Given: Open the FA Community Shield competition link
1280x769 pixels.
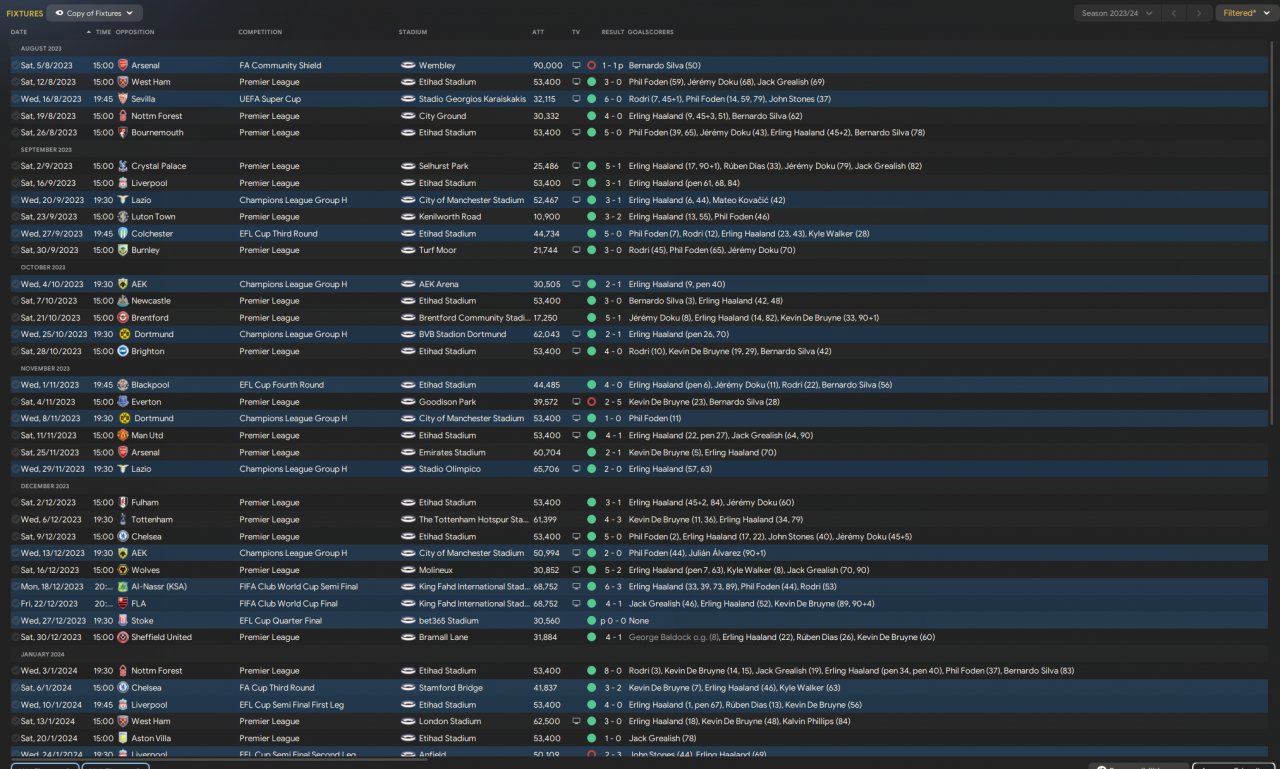Looking at the screenshot, I should 281,66.
